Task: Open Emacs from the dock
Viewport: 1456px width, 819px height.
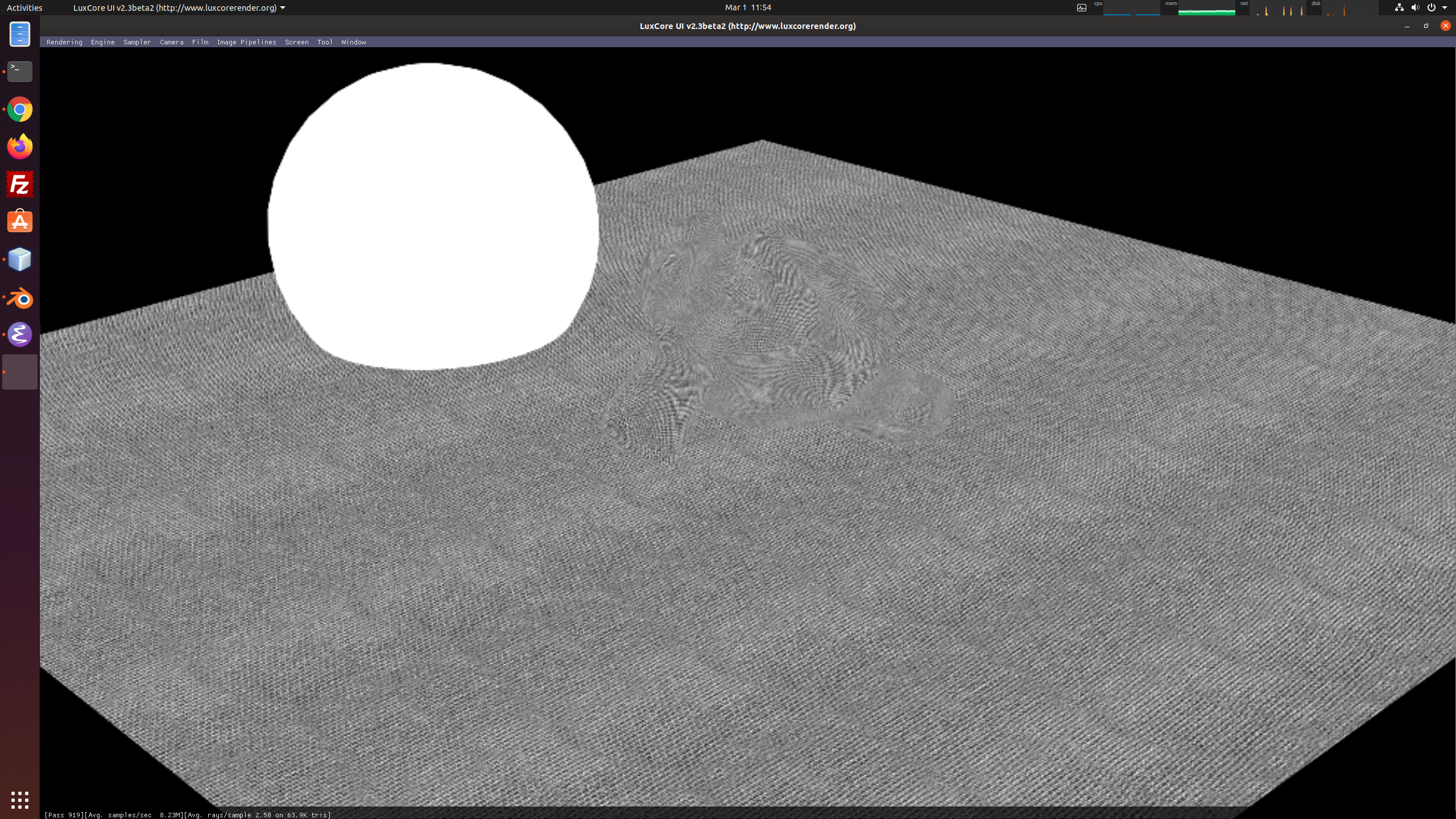Action: click(x=20, y=334)
